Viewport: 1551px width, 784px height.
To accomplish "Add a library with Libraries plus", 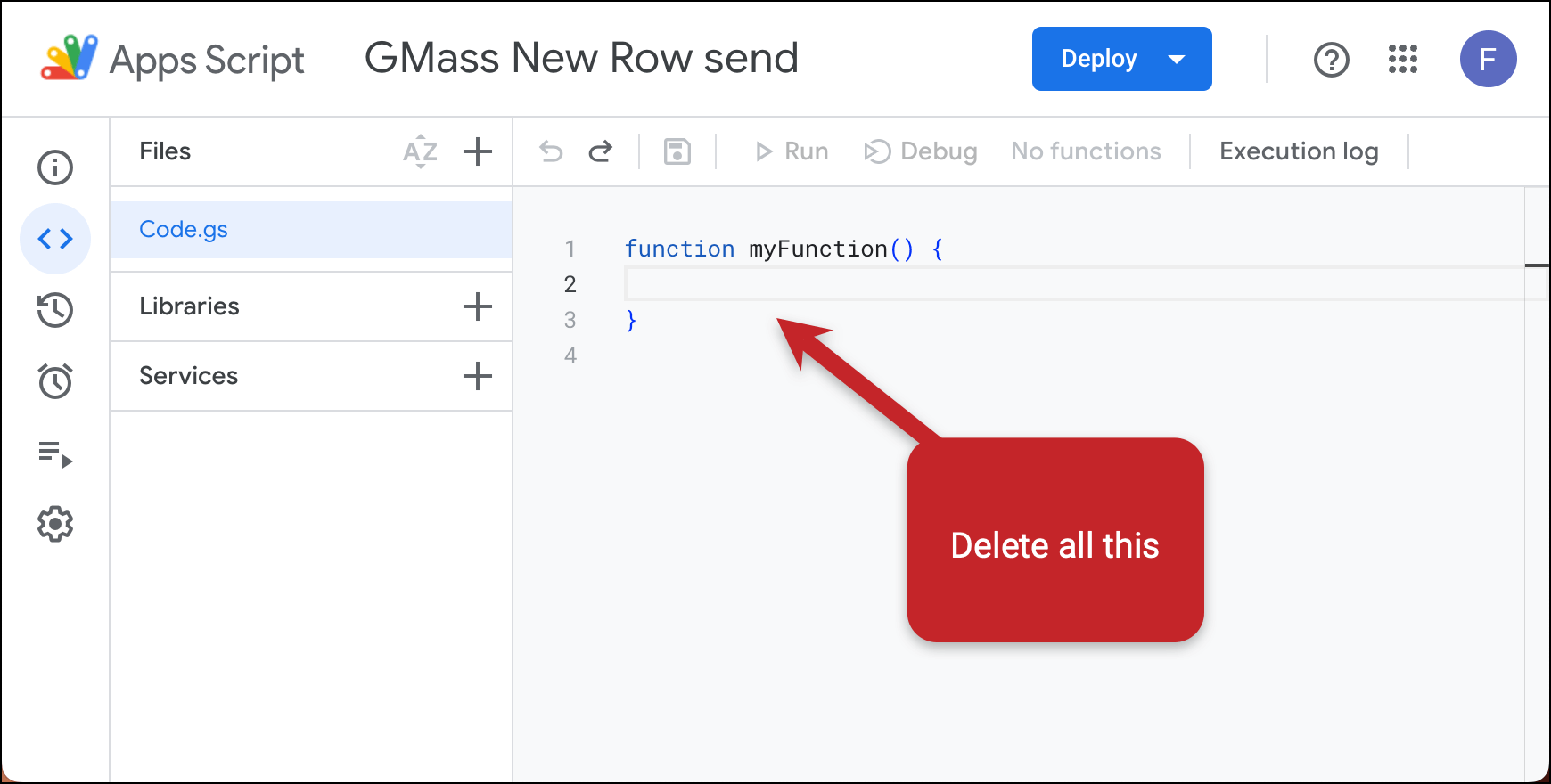I will [x=478, y=306].
